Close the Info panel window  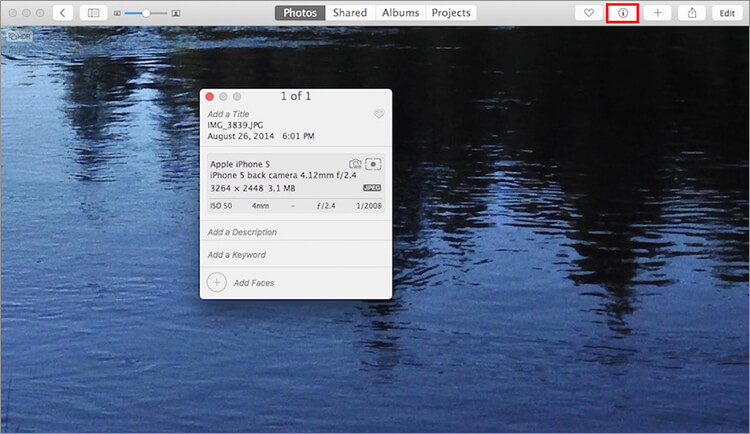[x=210, y=97]
